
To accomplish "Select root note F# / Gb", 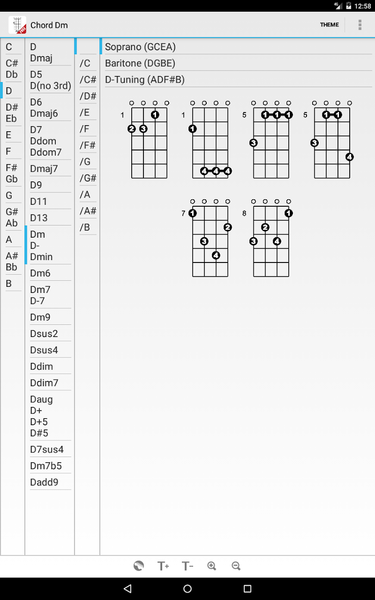I will click(13, 173).
